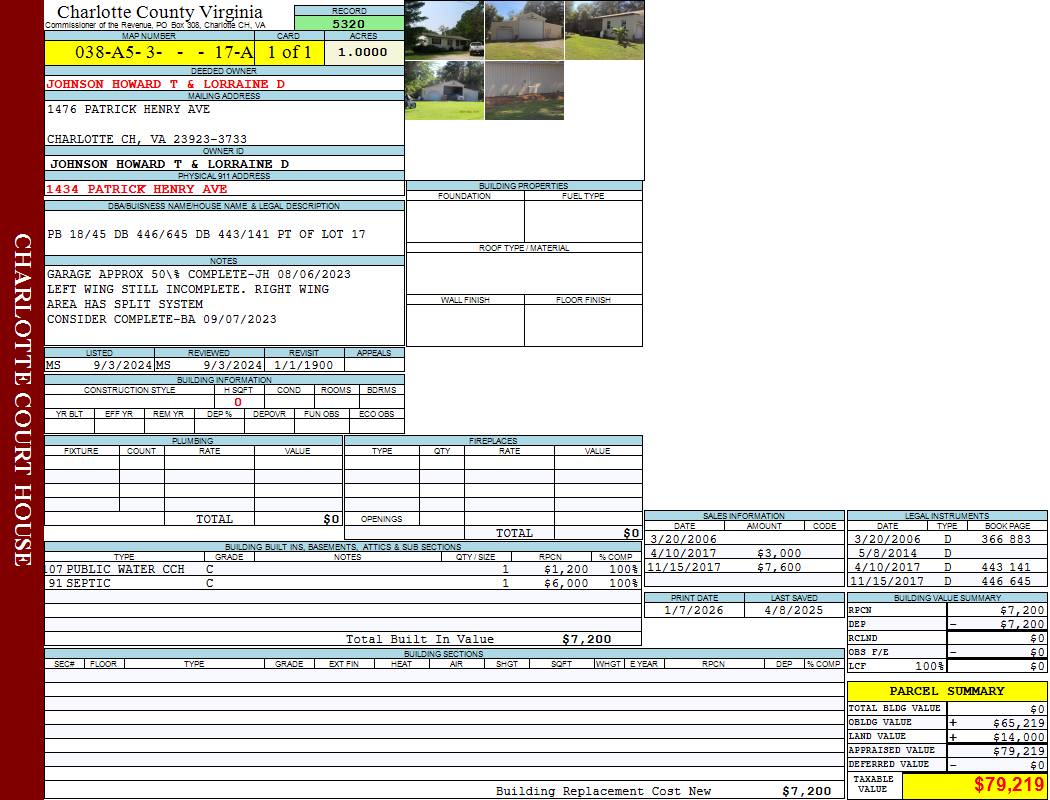Click the side-yard building photo thumbnail
The image size is (1050, 800).
[604, 30]
